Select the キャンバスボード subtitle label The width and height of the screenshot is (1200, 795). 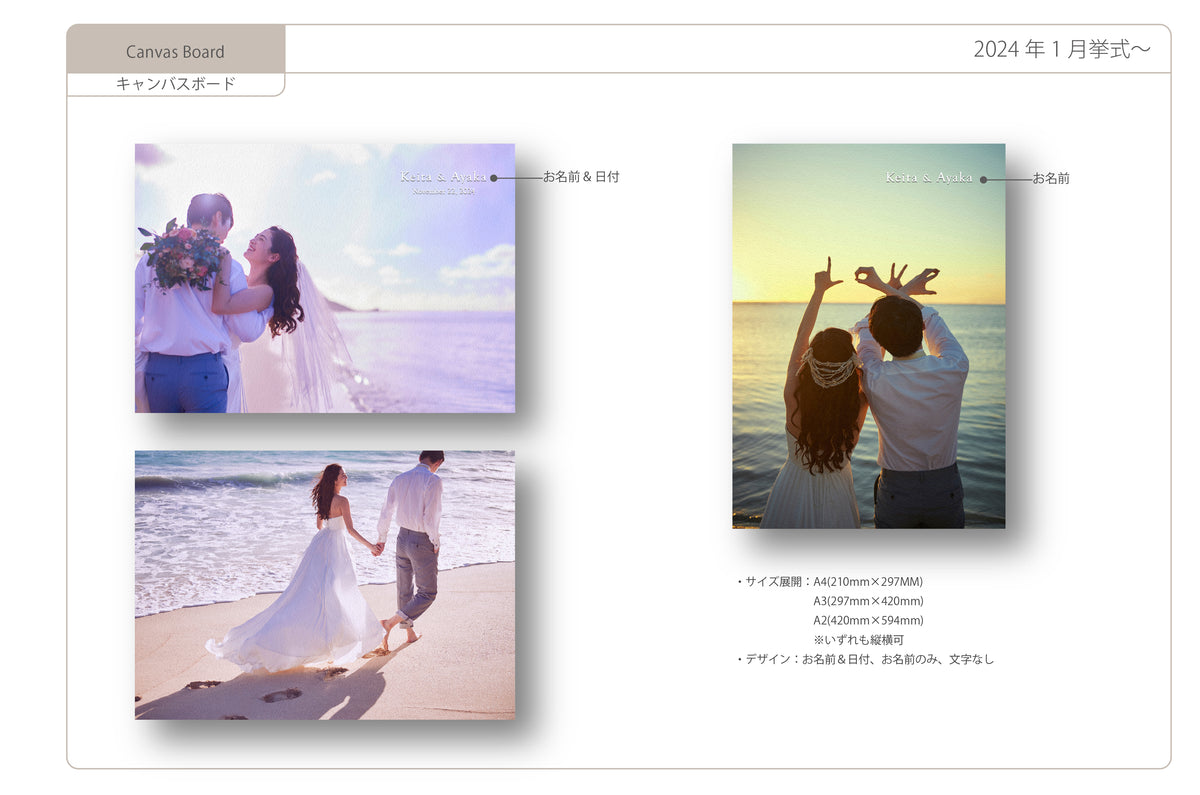(x=175, y=84)
